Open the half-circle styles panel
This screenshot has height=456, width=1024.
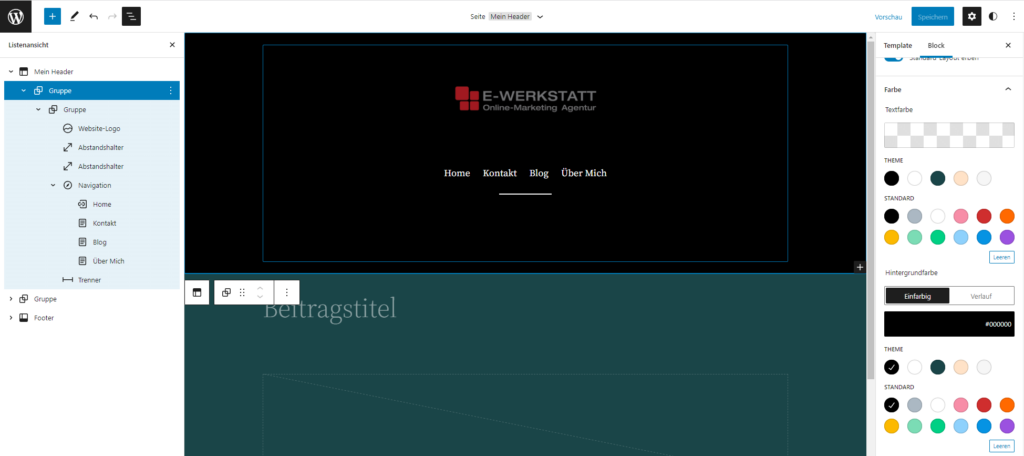(993, 16)
